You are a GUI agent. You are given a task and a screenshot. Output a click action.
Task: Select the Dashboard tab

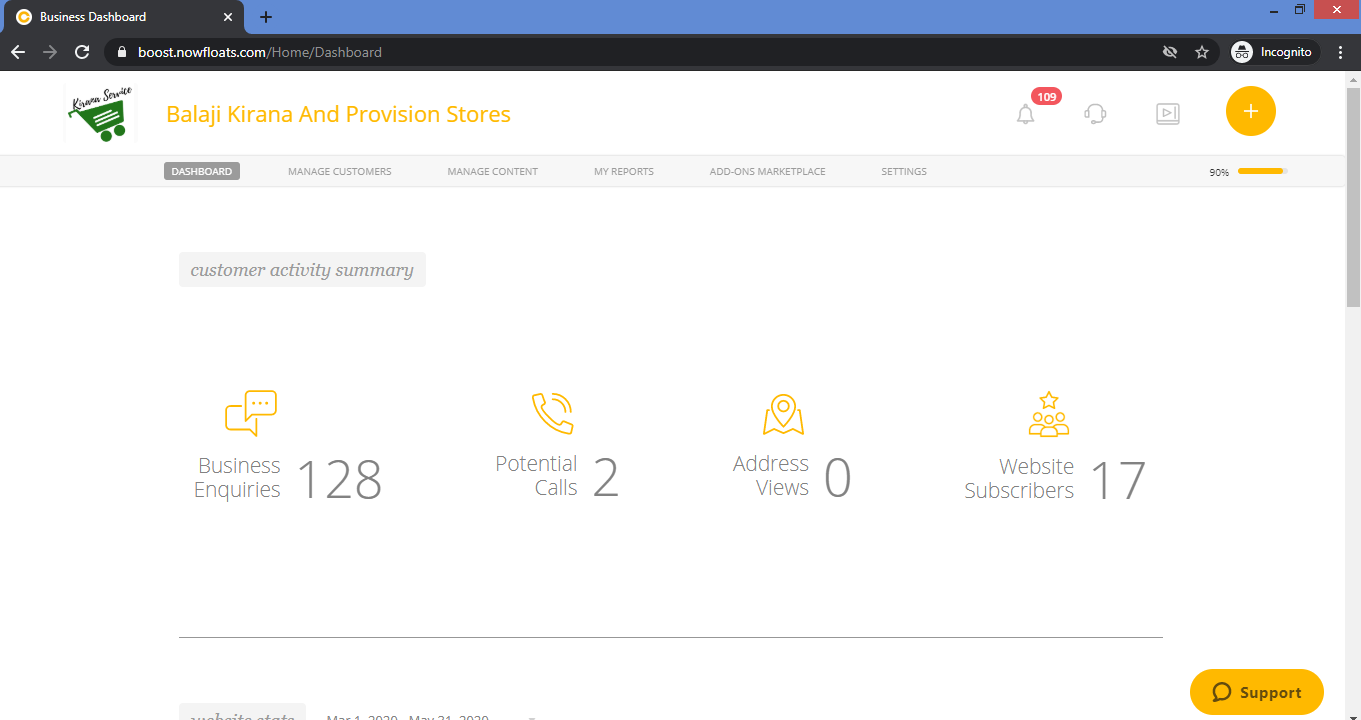pyautogui.click(x=202, y=171)
